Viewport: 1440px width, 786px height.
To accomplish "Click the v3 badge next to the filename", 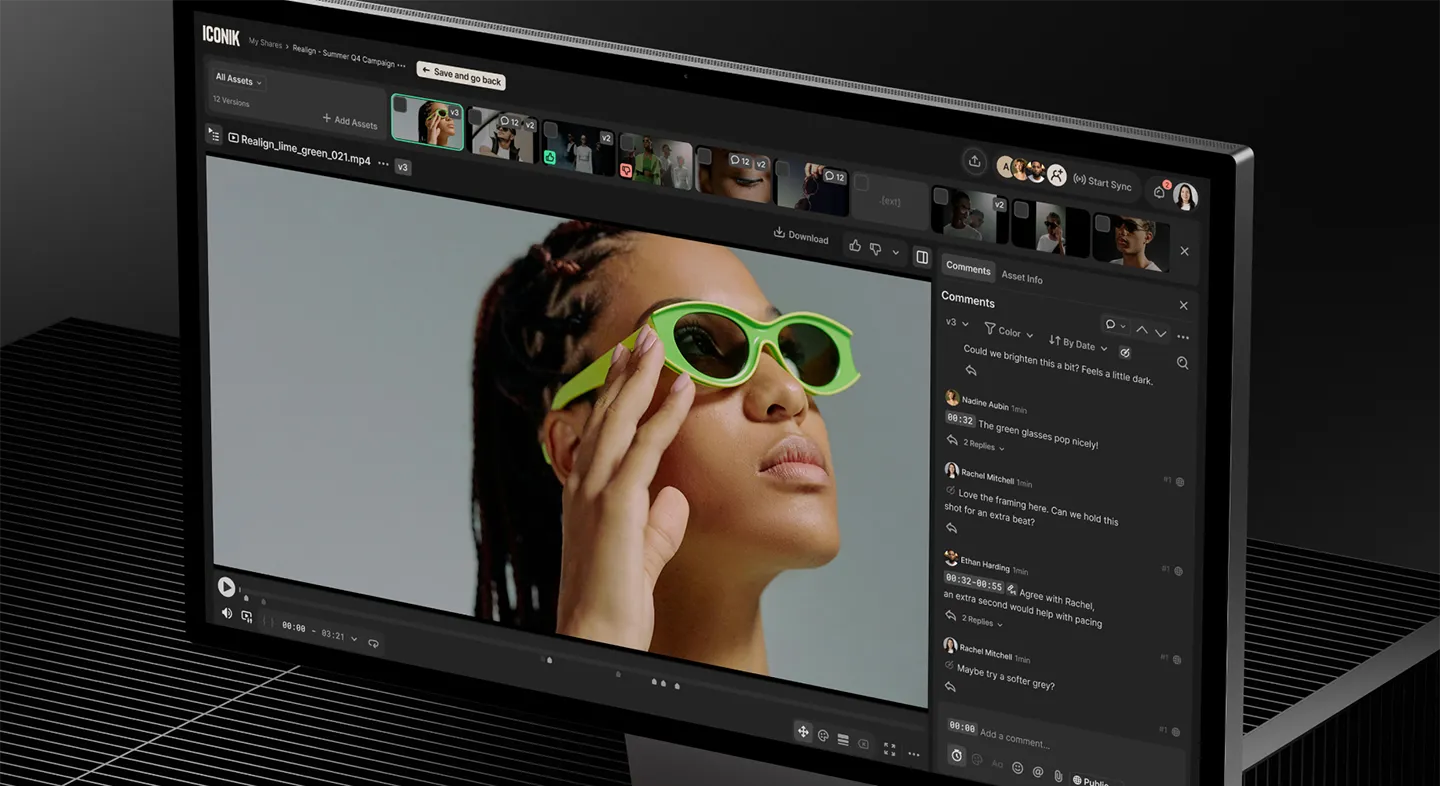I will [403, 167].
